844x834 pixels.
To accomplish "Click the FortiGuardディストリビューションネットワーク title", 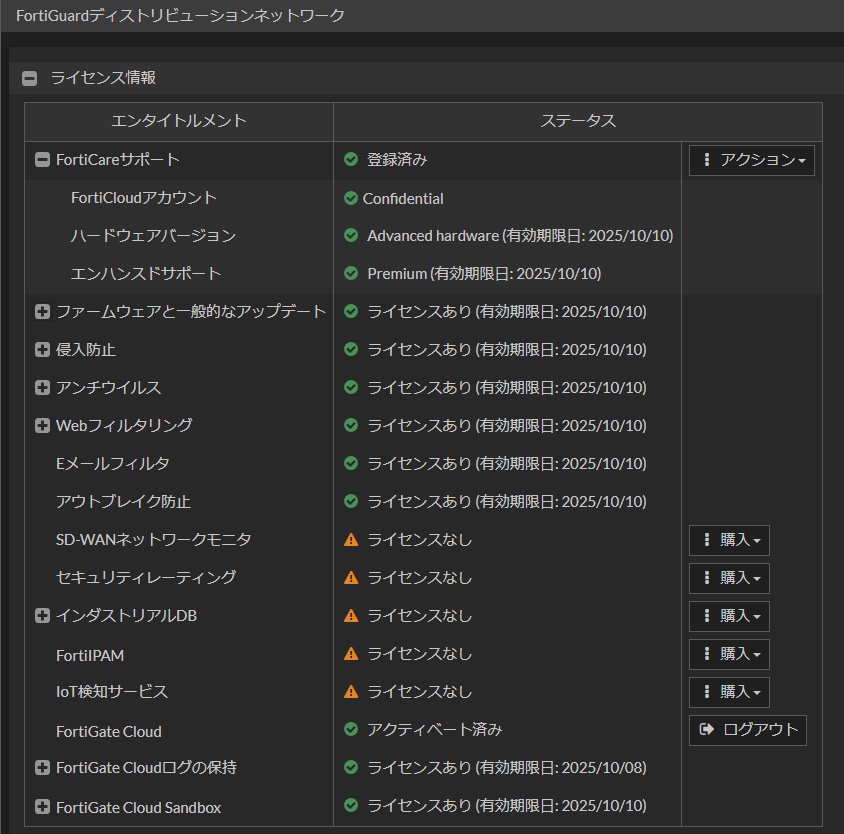I will click(180, 16).
